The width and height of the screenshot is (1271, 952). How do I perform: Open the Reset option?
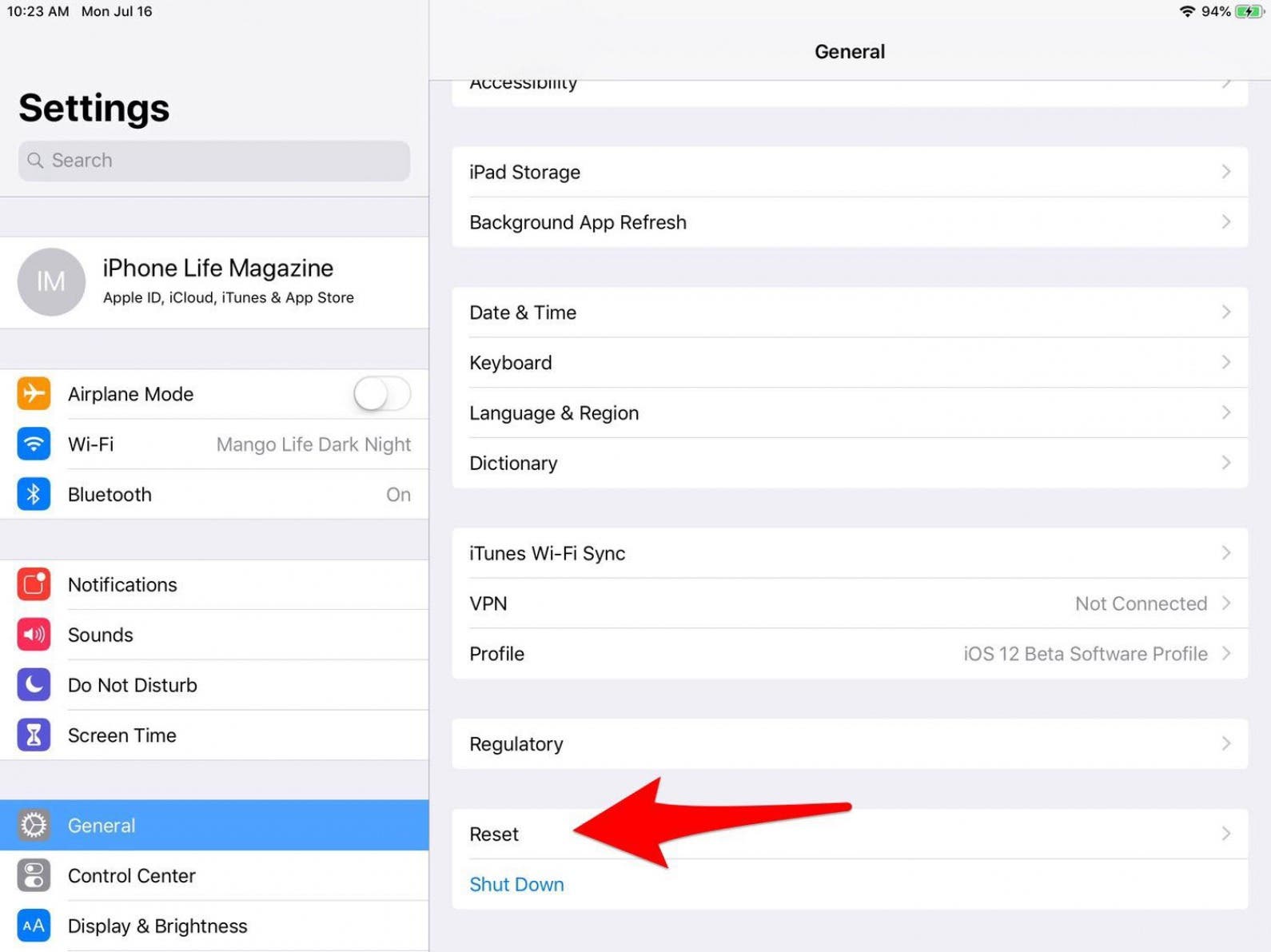point(850,834)
